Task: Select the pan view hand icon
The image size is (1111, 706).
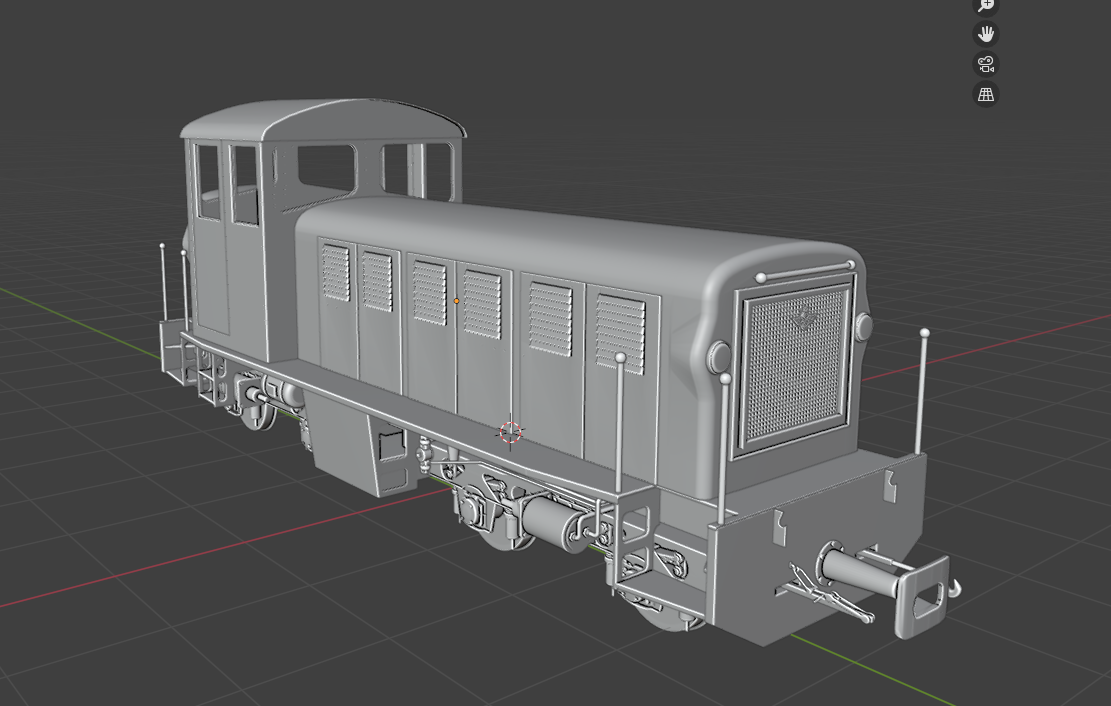Action: 986,34
